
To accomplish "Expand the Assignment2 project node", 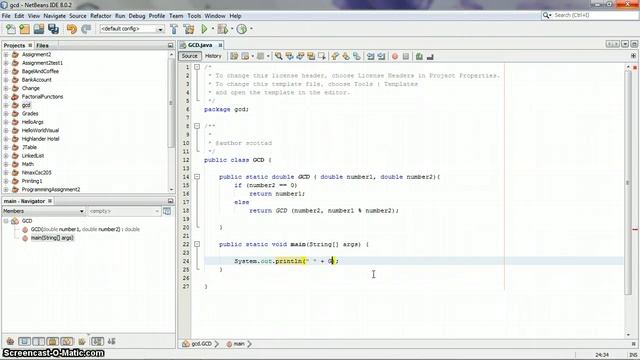I will click(6, 54).
